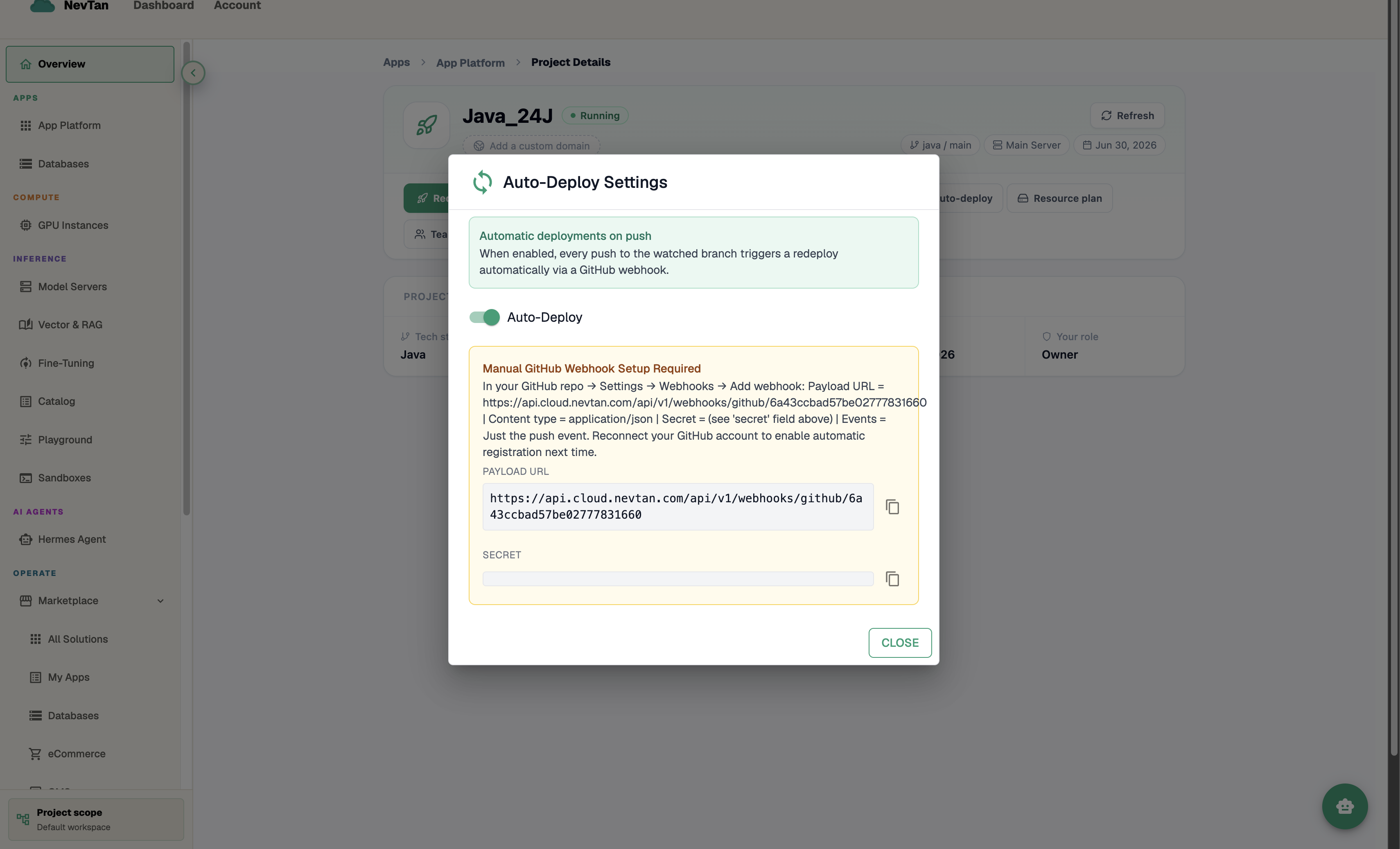Click the Databases grid icon under Apps

(x=25, y=164)
